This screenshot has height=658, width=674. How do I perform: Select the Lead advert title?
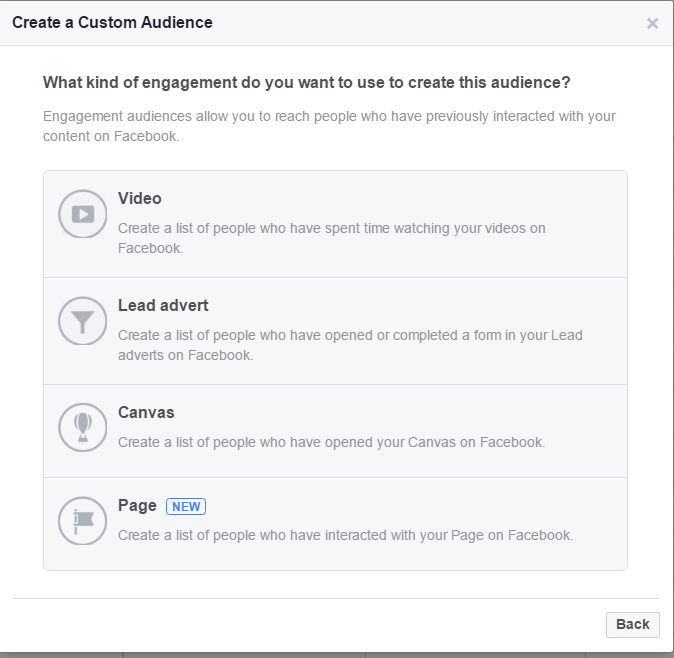tap(163, 306)
